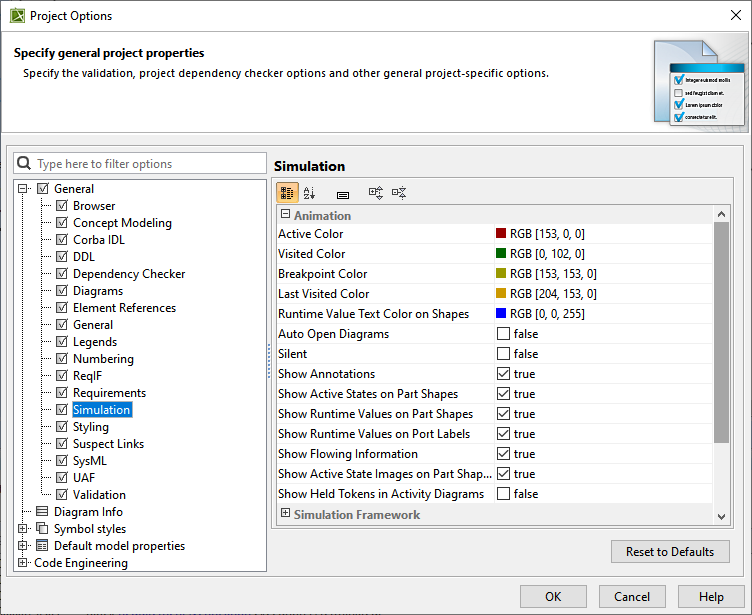Click the Active Color red swatch
752x615 pixels.
point(501,234)
